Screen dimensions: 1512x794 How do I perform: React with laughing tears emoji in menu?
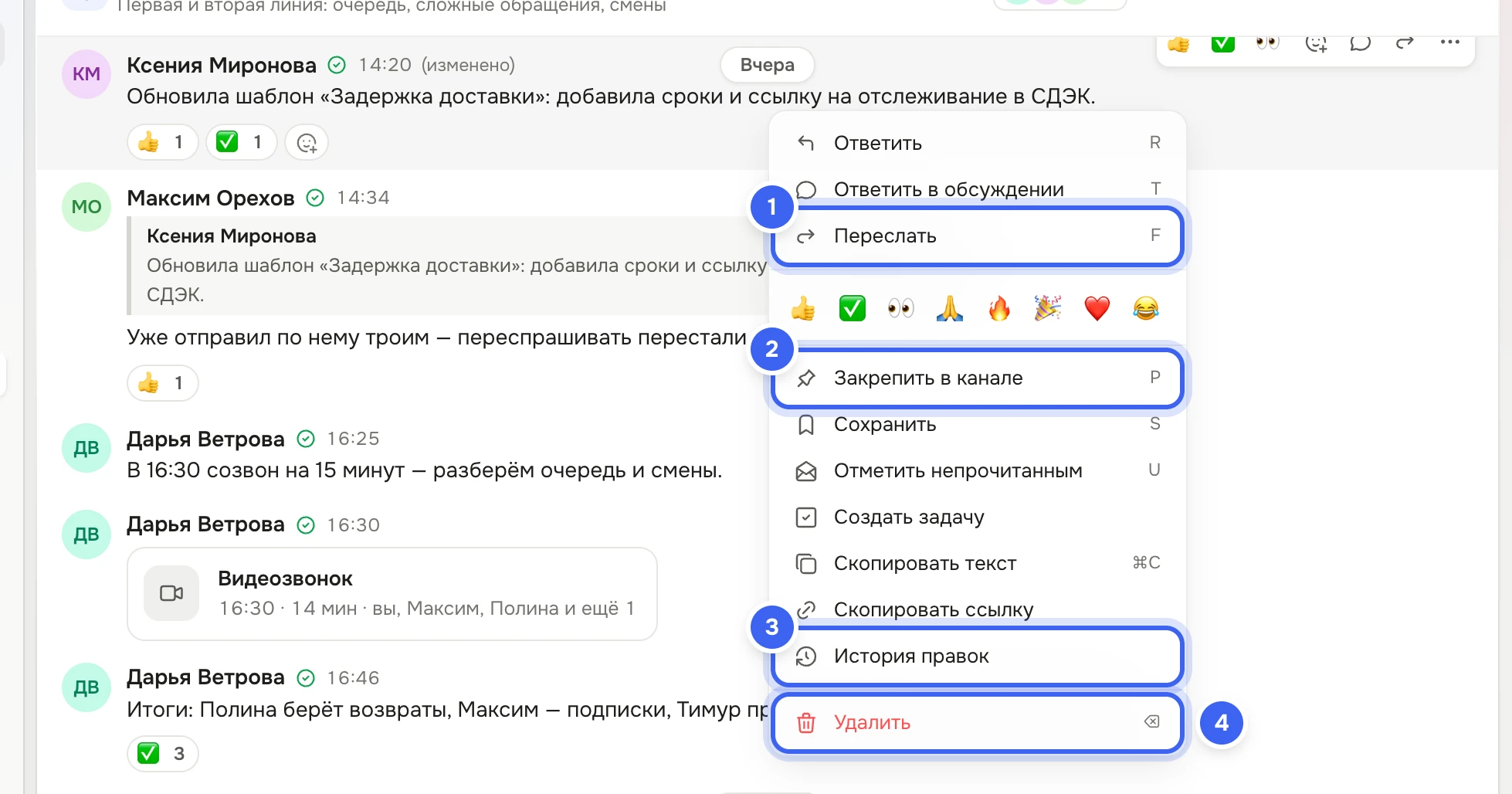point(1146,308)
